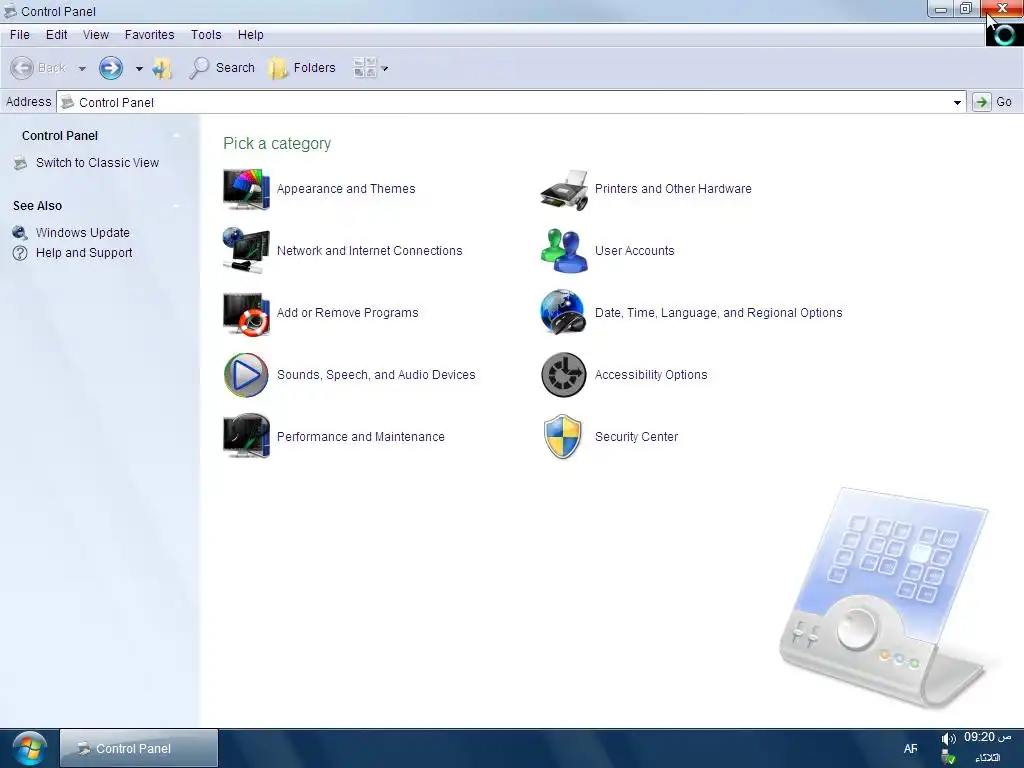Click the Switch to Classic View link
The image size is (1024, 768).
coord(97,163)
